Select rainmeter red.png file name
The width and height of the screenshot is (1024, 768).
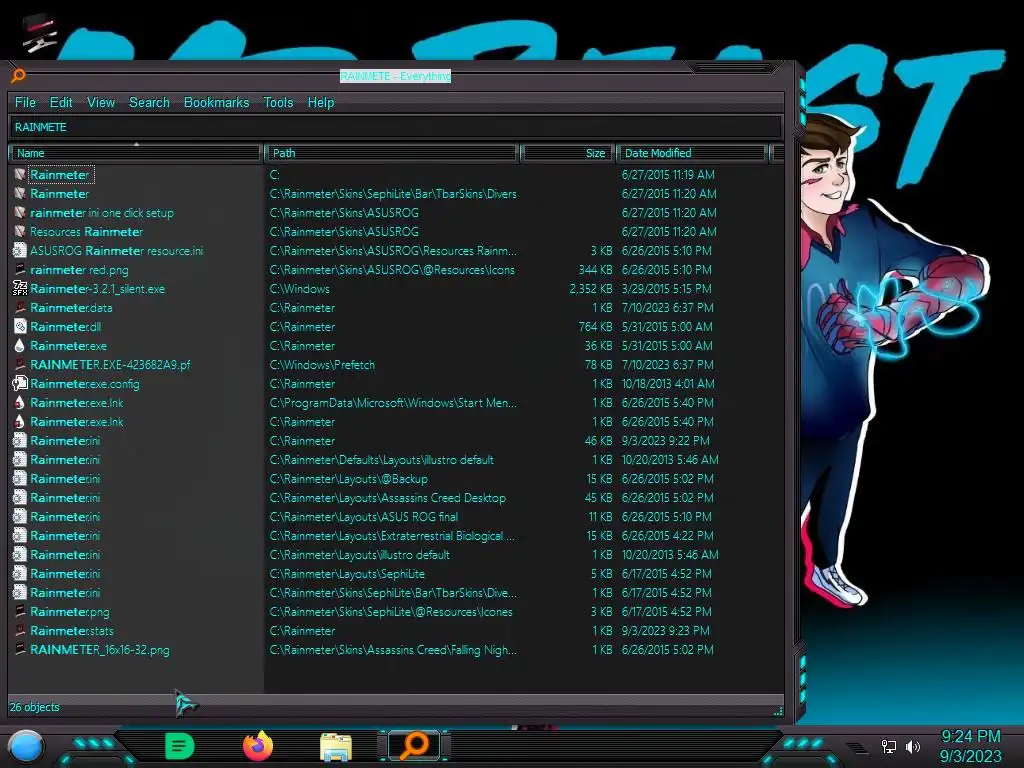79,269
